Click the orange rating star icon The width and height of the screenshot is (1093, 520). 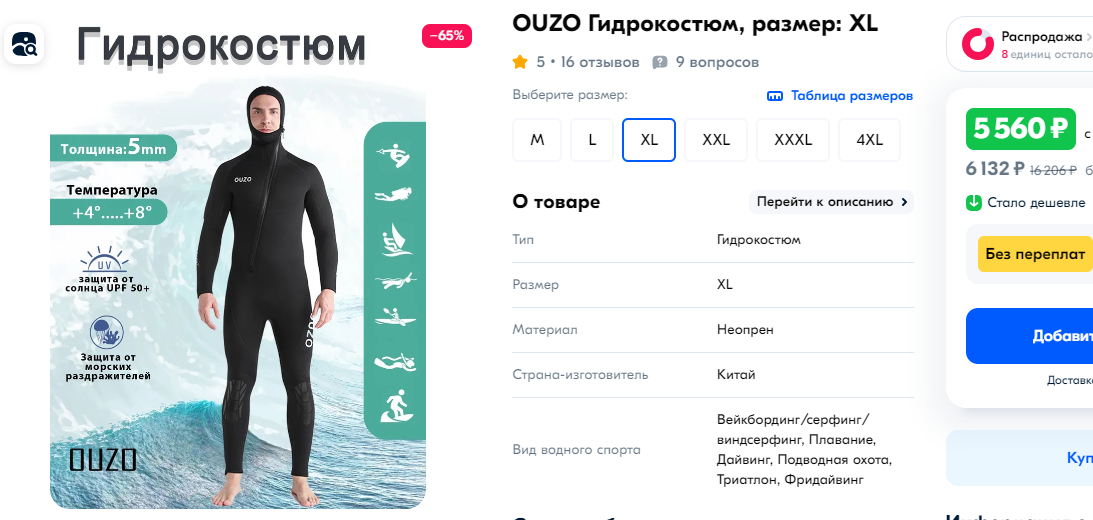point(520,62)
